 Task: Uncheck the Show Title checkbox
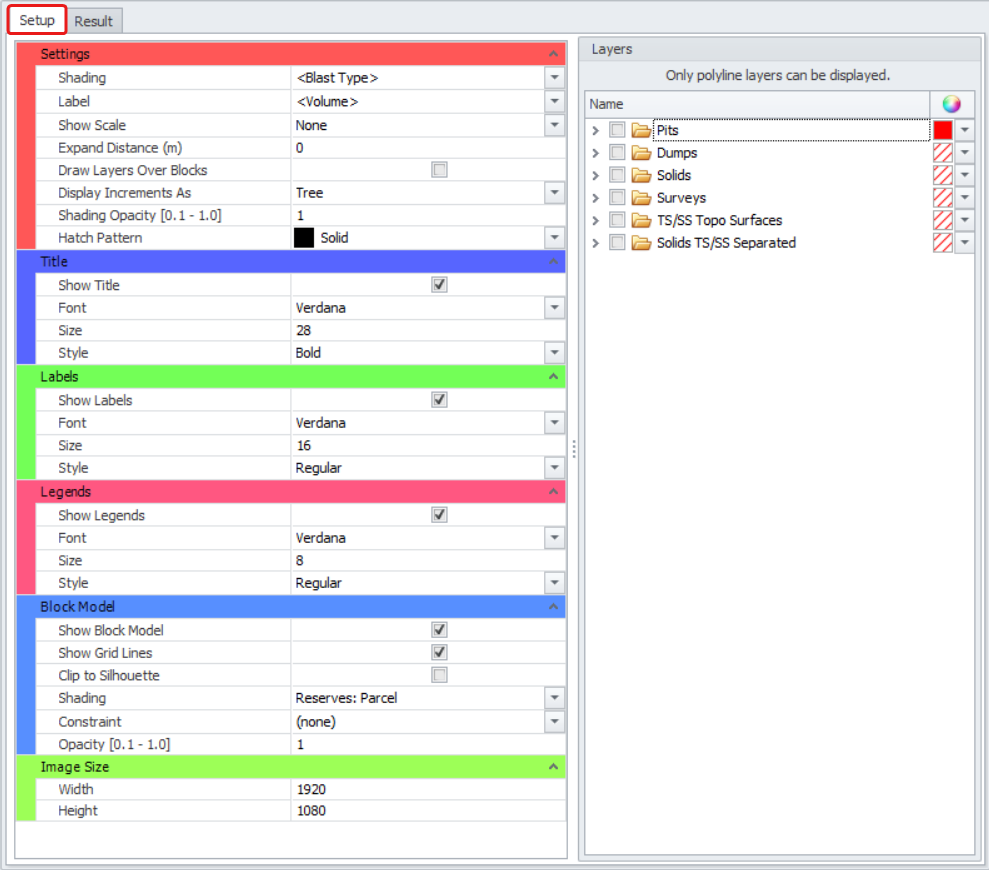(440, 285)
